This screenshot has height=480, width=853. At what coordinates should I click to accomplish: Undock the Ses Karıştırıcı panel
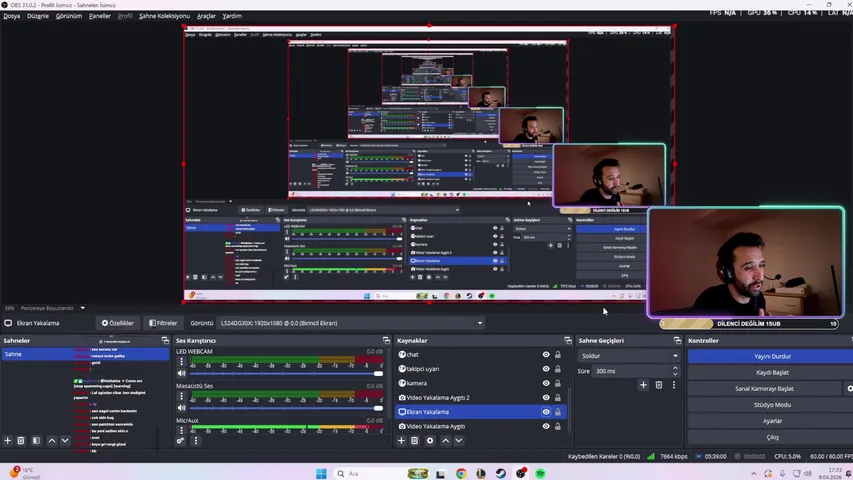tap(386, 340)
